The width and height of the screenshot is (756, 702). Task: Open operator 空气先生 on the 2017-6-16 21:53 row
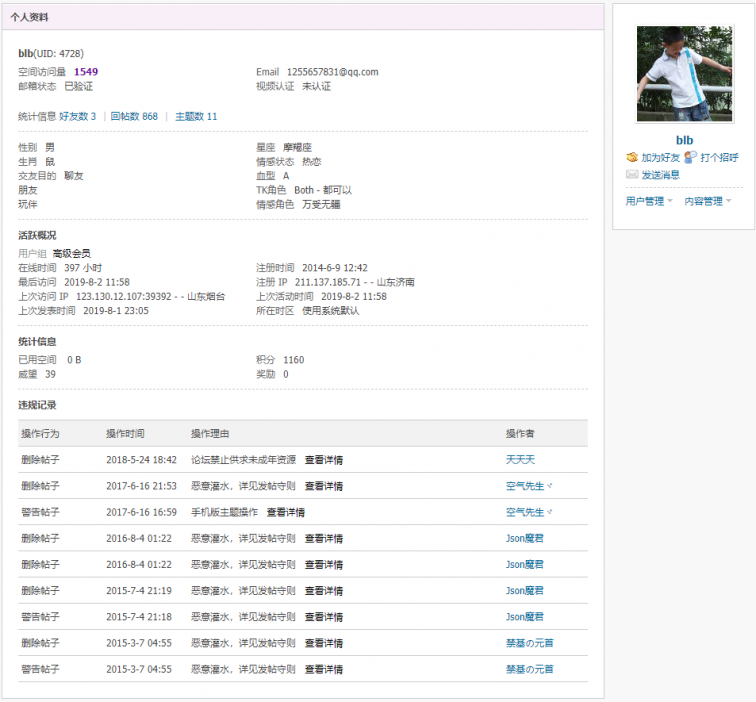pos(525,486)
